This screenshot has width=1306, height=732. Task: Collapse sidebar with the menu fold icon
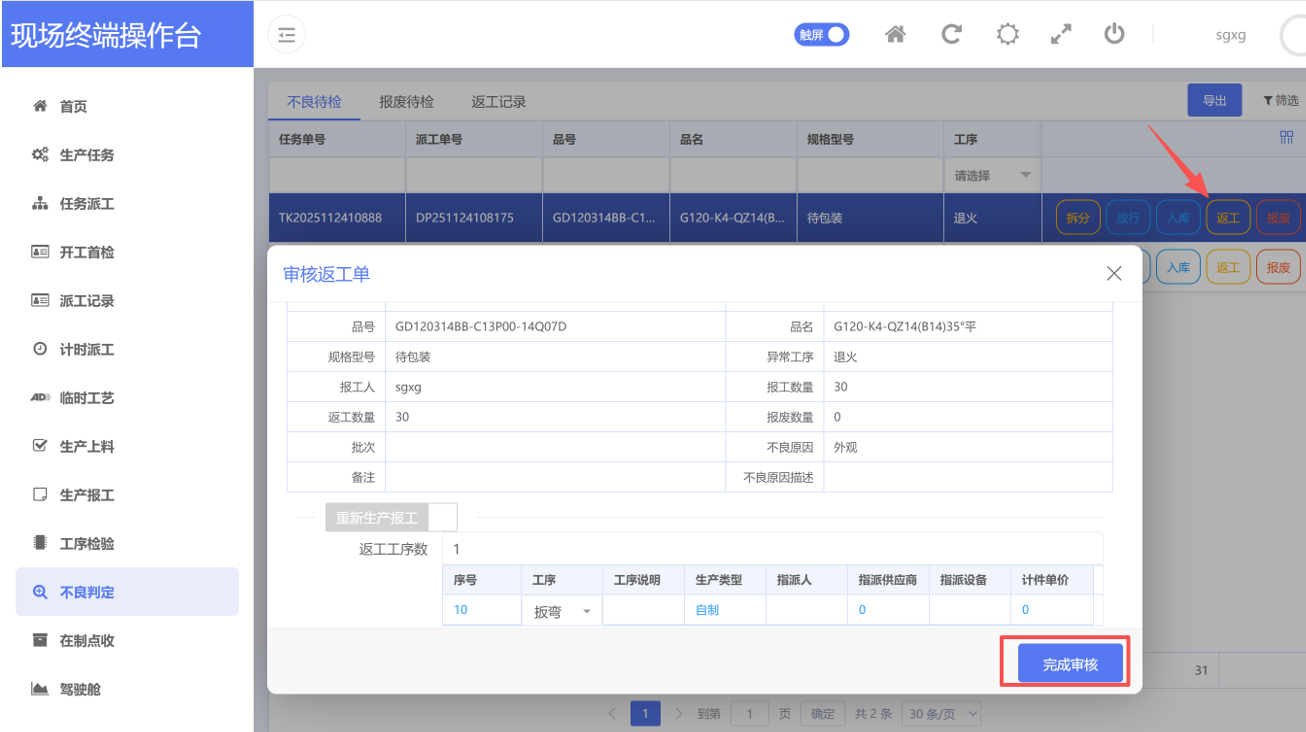coord(287,35)
